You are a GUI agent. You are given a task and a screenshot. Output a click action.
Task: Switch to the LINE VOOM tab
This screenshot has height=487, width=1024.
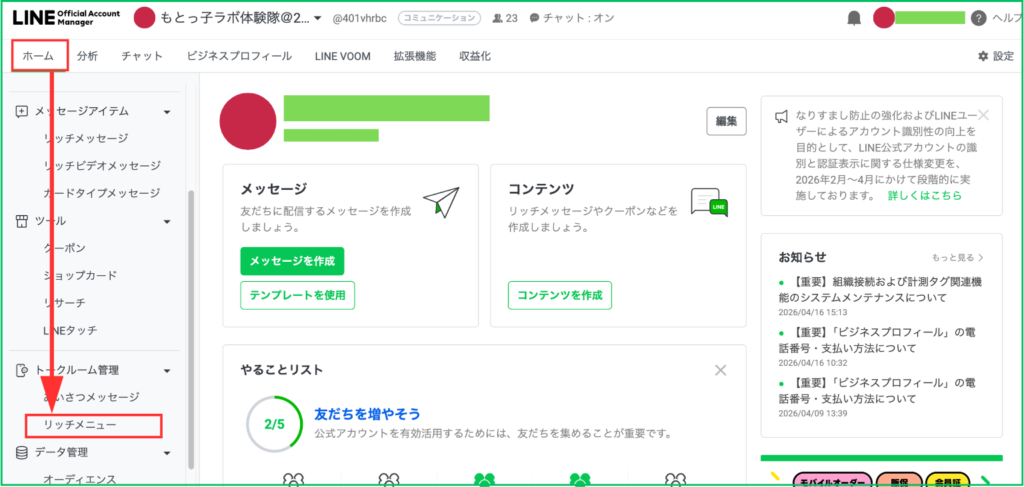(342, 56)
